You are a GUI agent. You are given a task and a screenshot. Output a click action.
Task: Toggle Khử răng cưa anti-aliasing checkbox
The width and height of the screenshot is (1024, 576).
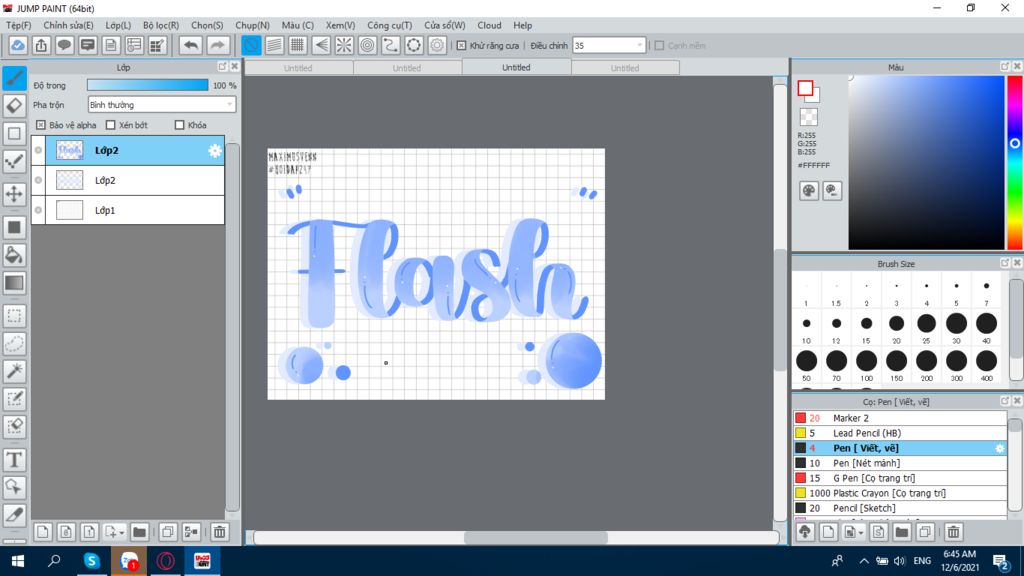click(x=461, y=46)
